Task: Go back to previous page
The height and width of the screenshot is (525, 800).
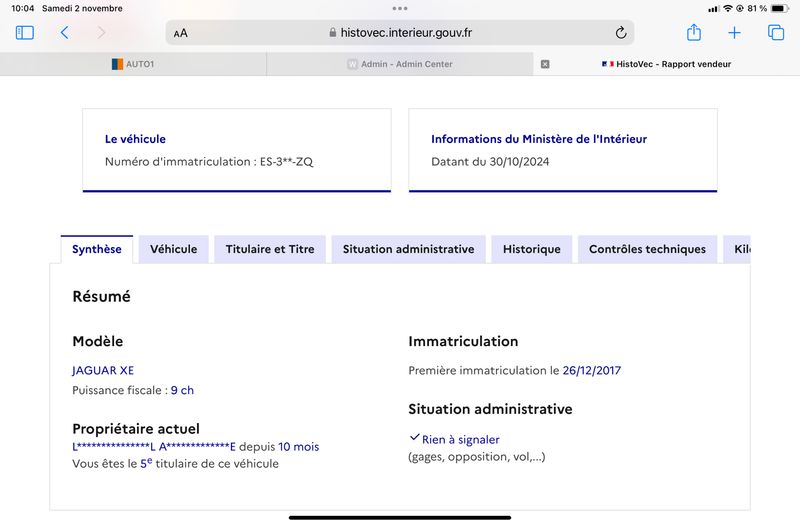Action: 64,33
